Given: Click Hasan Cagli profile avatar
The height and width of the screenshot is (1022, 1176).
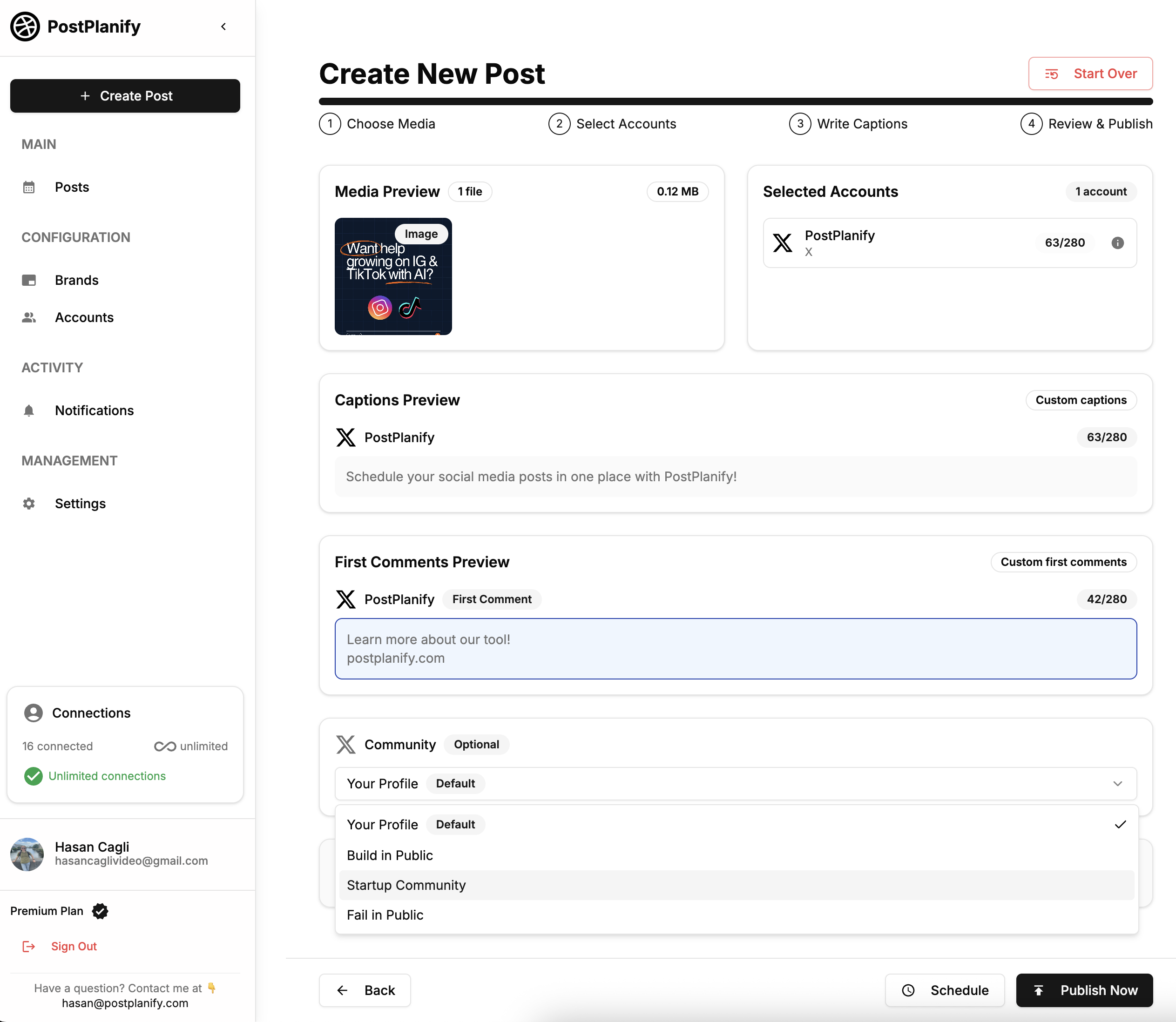Looking at the screenshot, I should [27, 854].
